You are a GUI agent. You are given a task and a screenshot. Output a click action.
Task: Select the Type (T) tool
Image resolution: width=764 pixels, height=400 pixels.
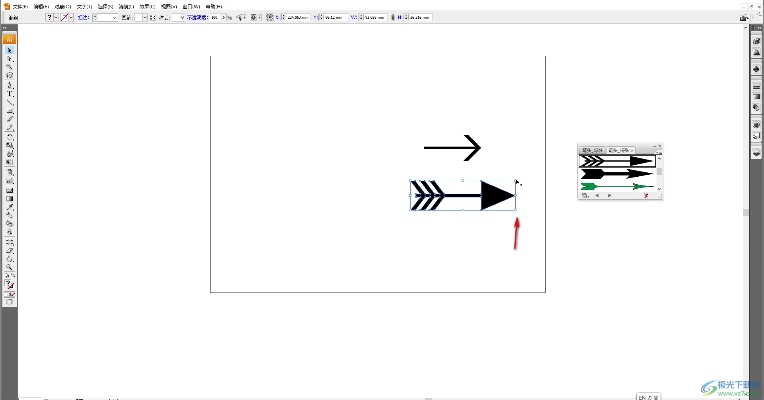click(x=9, y=94)
